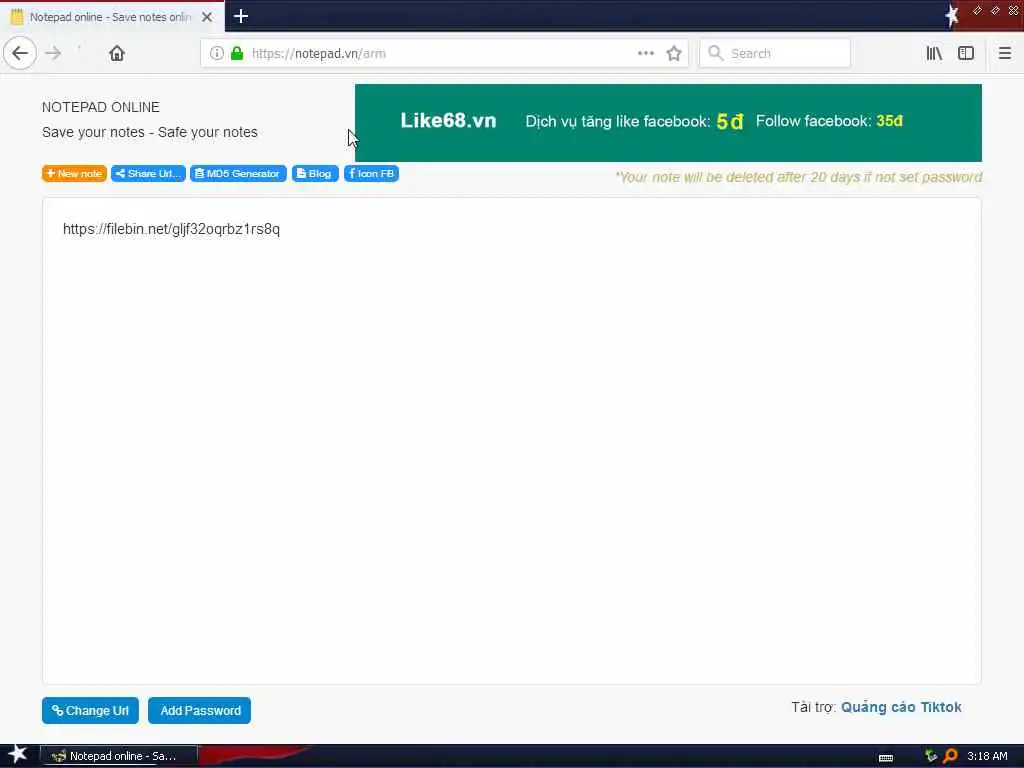Click the Add Password button
This screenshot has height=768, width=1024.
click(199, 711)
